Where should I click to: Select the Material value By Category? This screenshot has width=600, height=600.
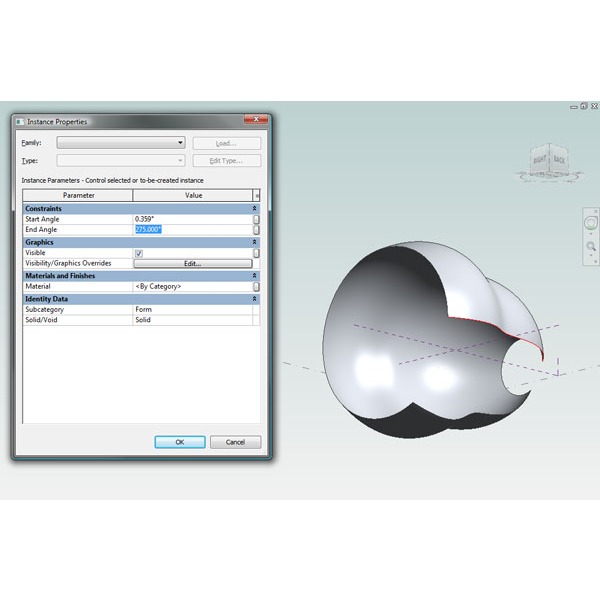192,287
